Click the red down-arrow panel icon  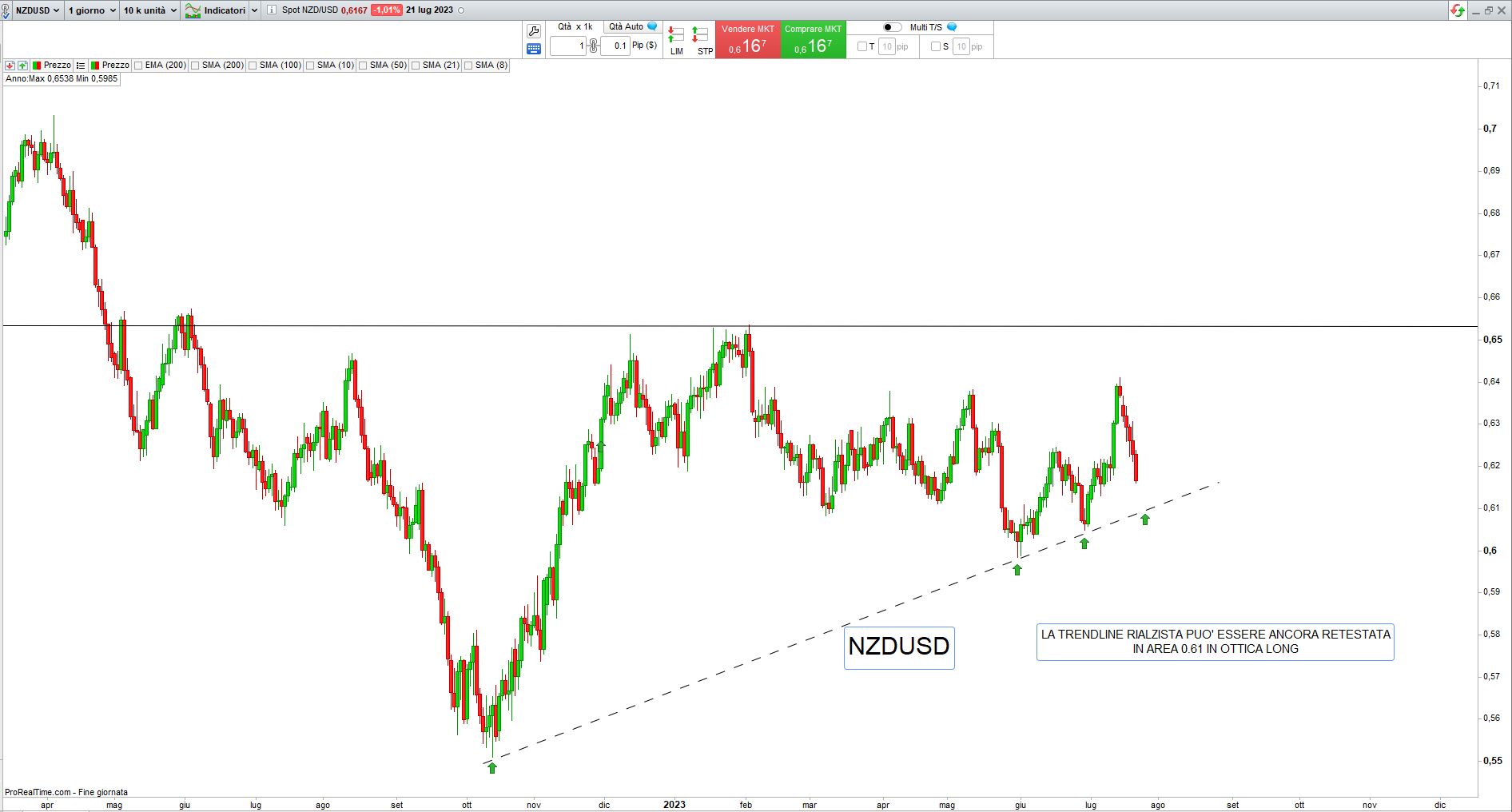[x=10, y=66]
